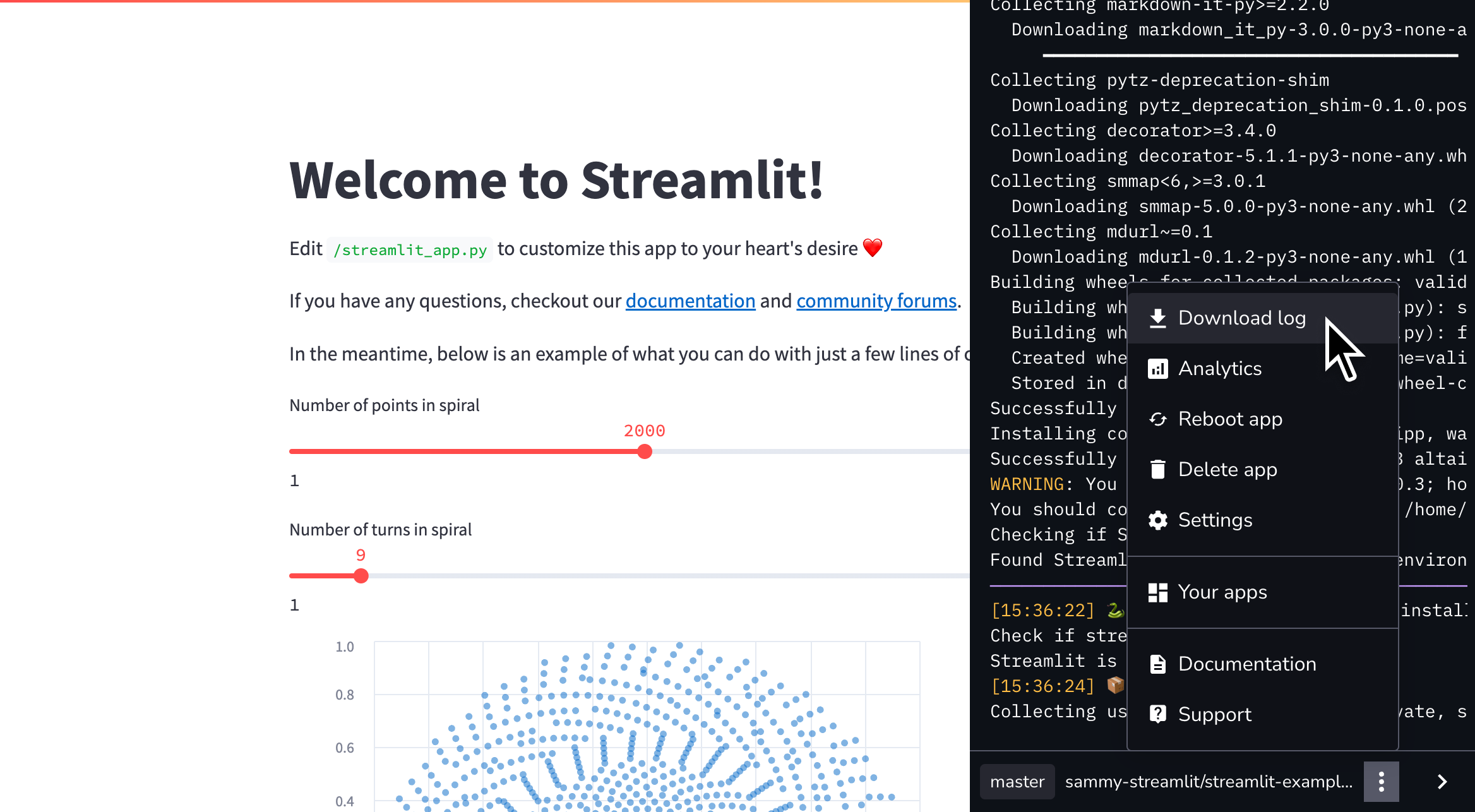Click the Support question mark icon

point(1158,714)
